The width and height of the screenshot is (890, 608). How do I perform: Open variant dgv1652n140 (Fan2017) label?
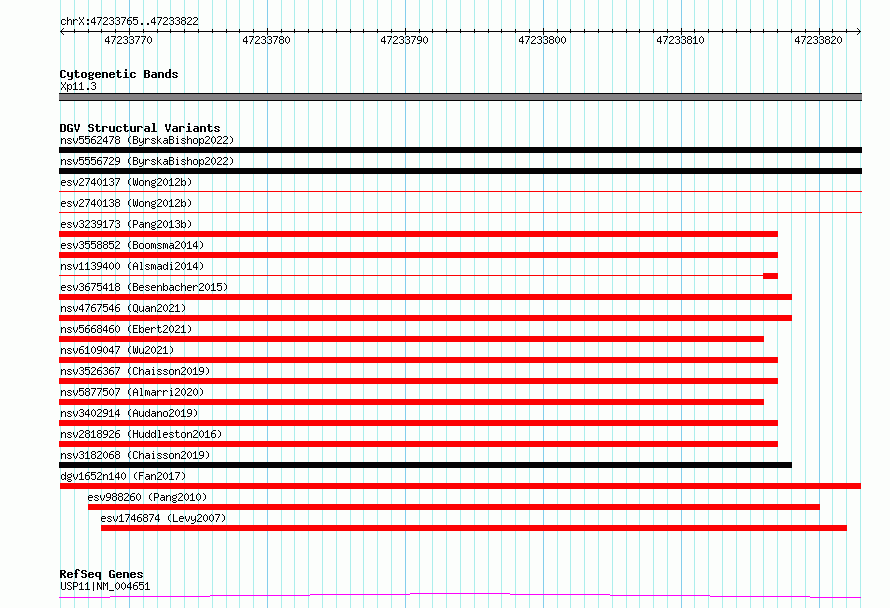click(x=123, y=476)
